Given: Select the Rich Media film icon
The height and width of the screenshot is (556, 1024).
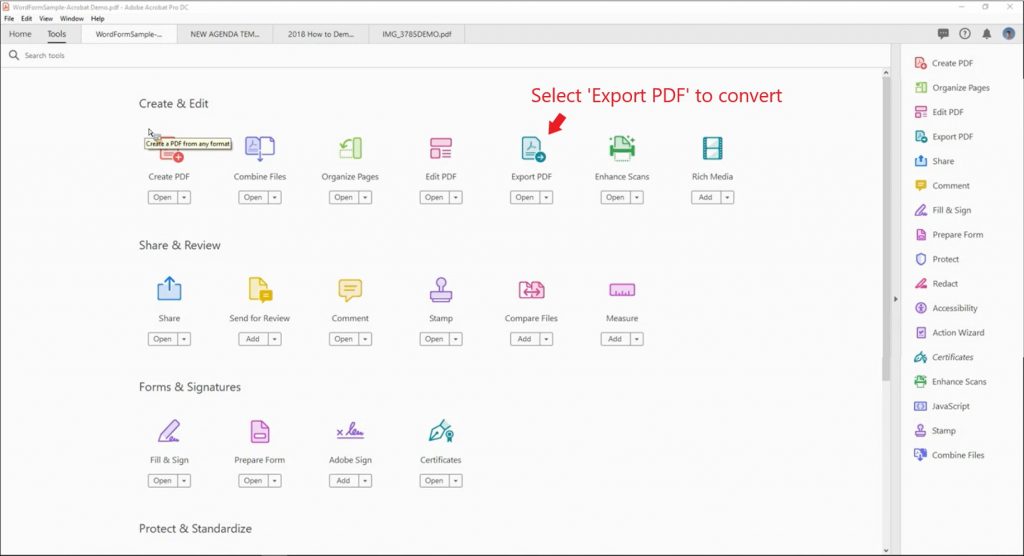Looking at the screenshot, I should tap(712, 148).
